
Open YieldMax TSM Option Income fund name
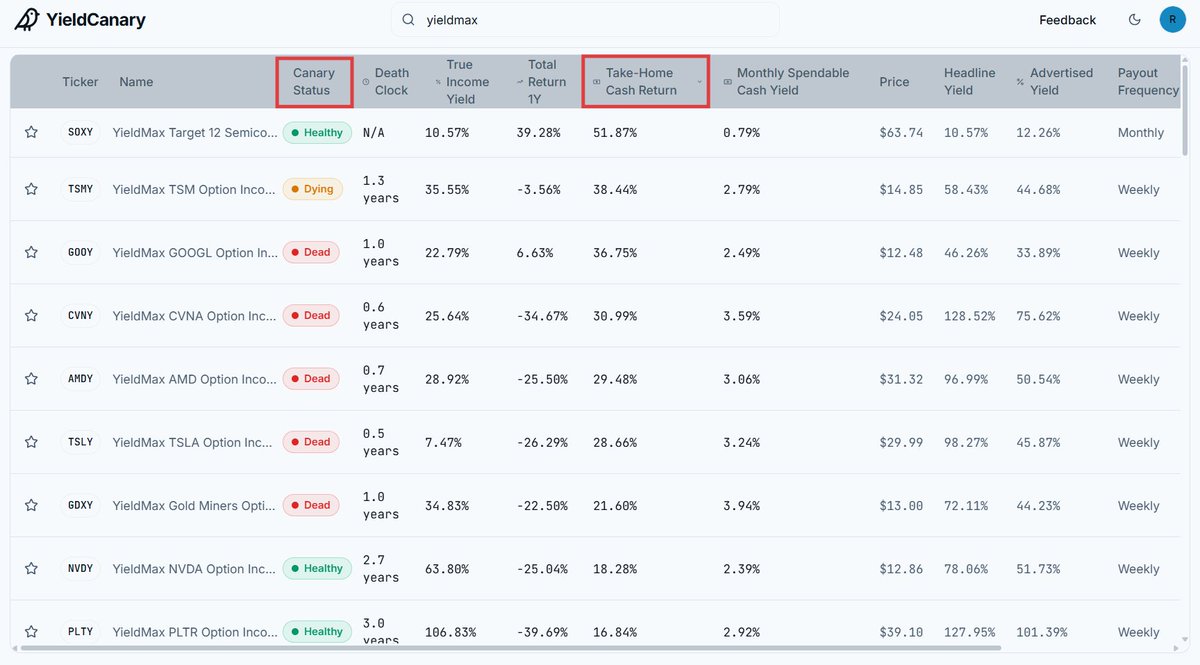pyautogui.click(x=195, y=189)
